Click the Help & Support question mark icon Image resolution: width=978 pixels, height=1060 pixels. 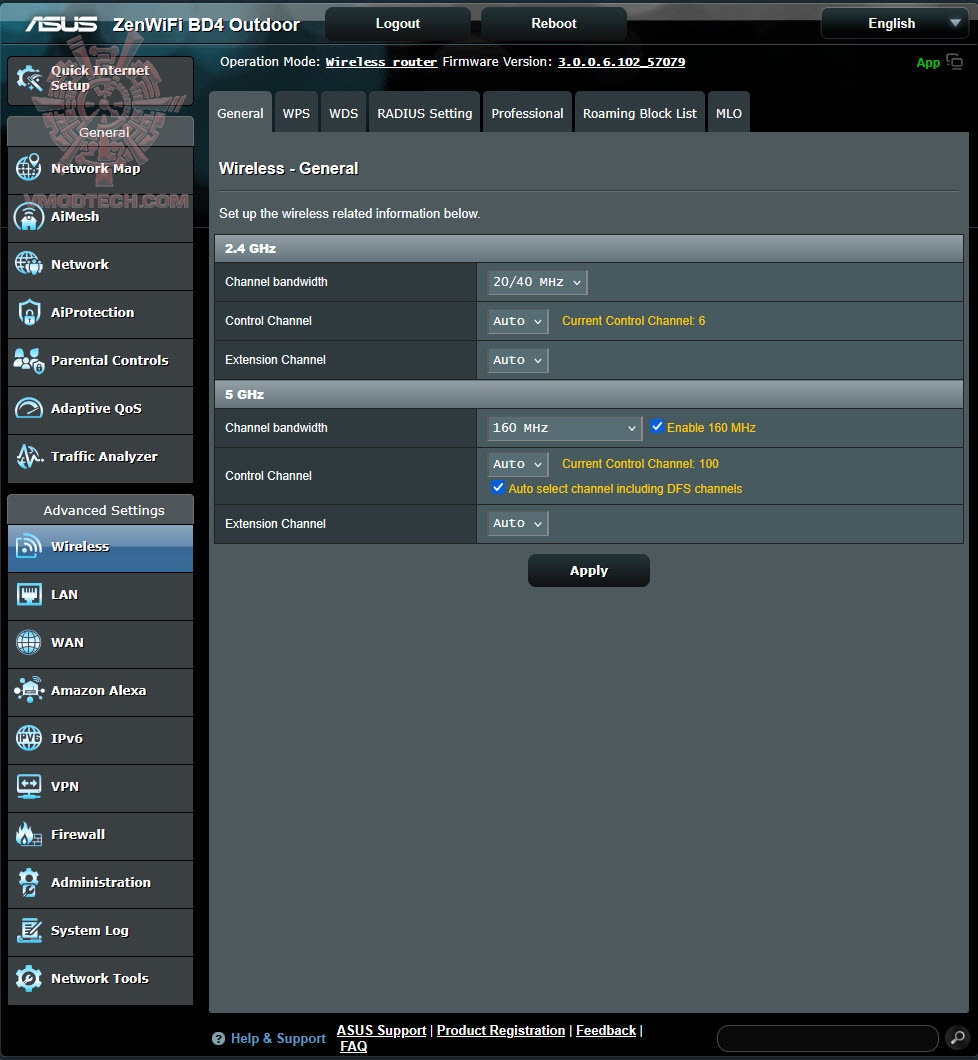[x=218, y=1038]
